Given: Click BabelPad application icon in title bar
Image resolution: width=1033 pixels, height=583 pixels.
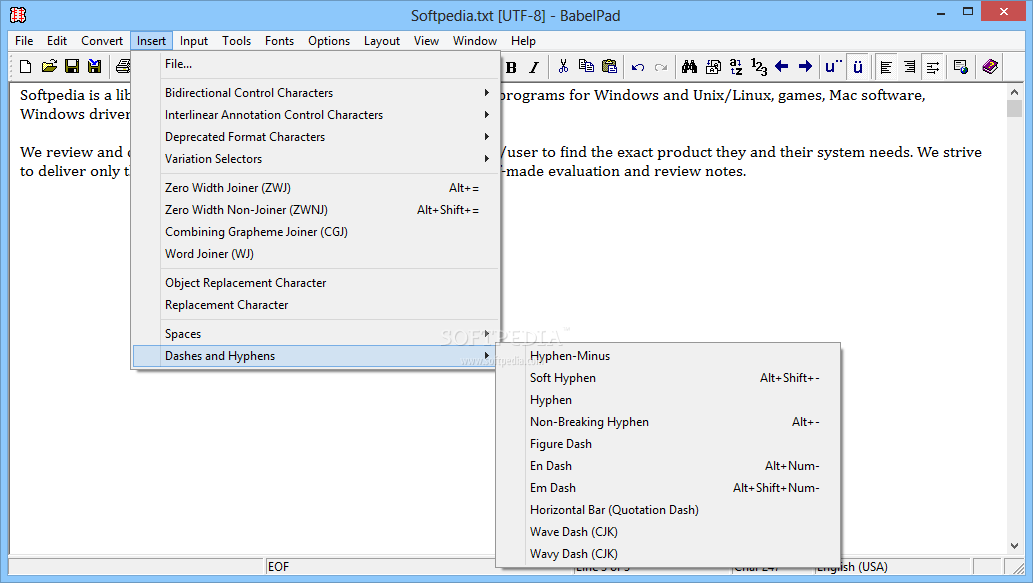Looking at the screenshot, I should [x=18, y=14].
